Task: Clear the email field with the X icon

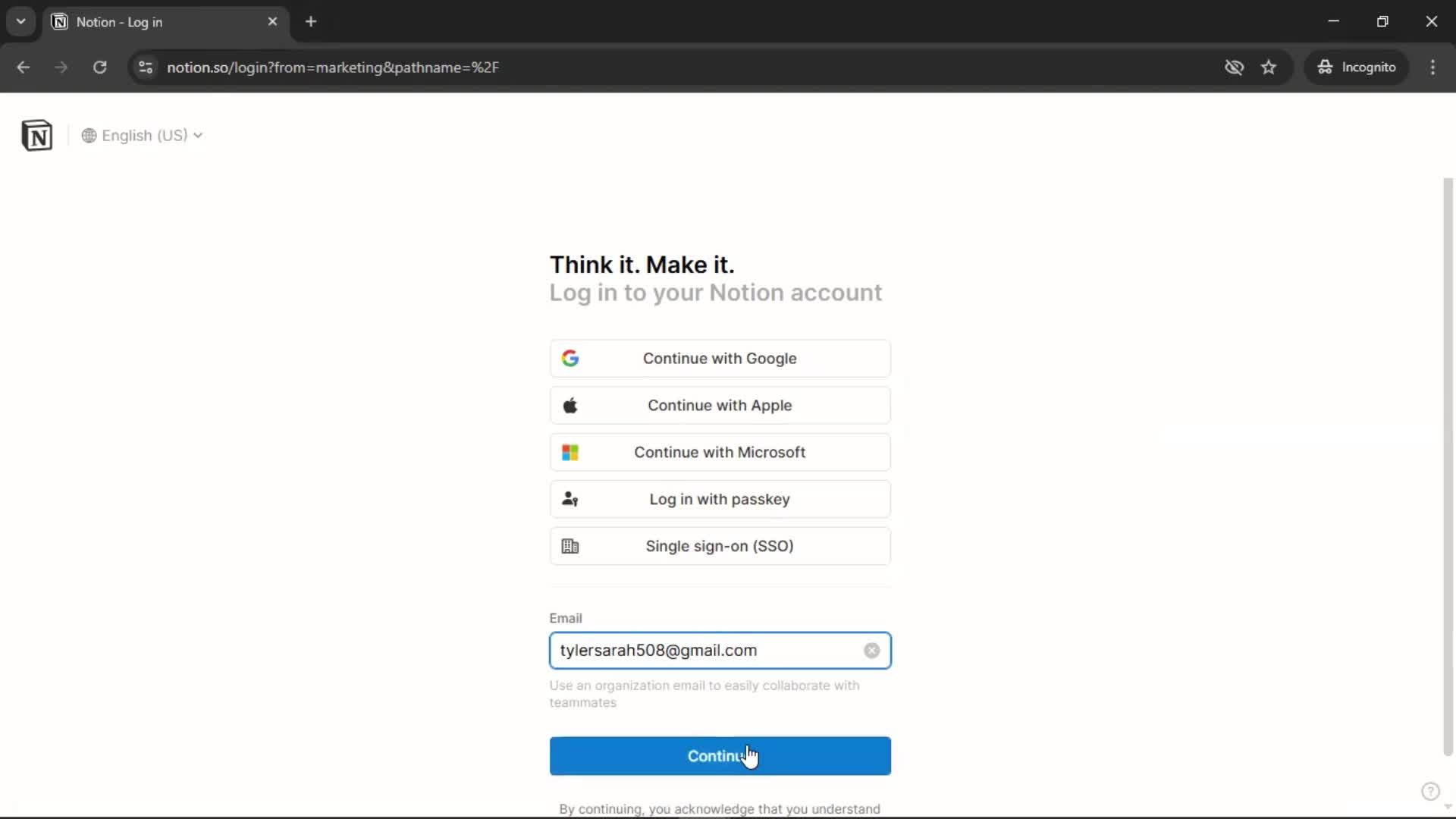Action: click(x=871, y=651)
